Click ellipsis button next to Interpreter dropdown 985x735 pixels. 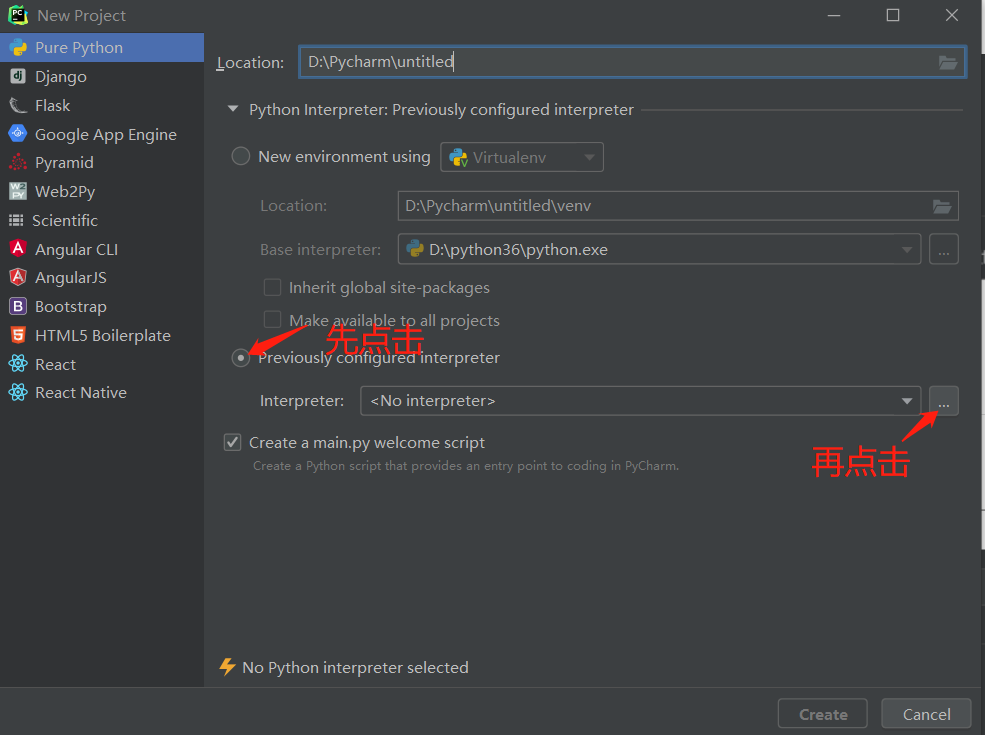point(944,401)
